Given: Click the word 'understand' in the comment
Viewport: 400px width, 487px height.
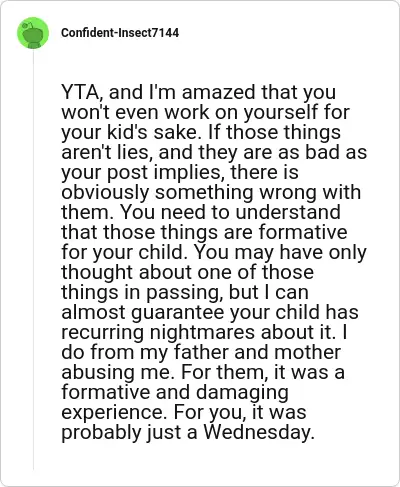Looking at the screenshot, I should click(288, 212).
